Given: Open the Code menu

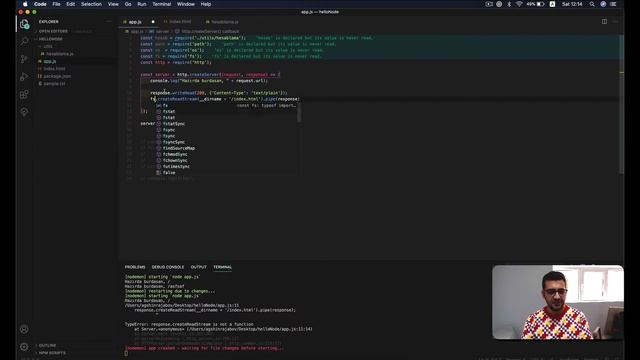Looking at the screenshot, I should (x=40, y=4).
